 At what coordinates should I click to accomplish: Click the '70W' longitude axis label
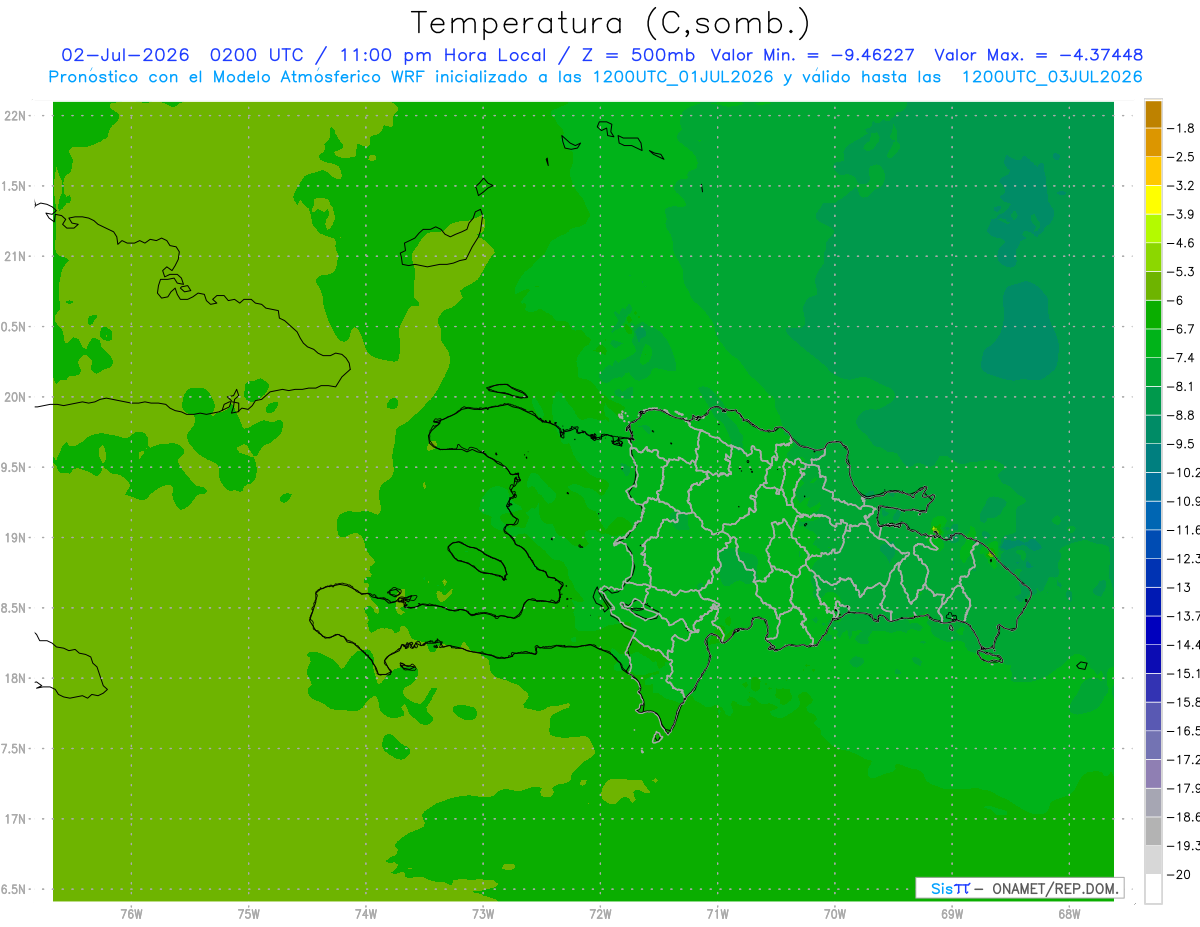click(x=834, y=913)
